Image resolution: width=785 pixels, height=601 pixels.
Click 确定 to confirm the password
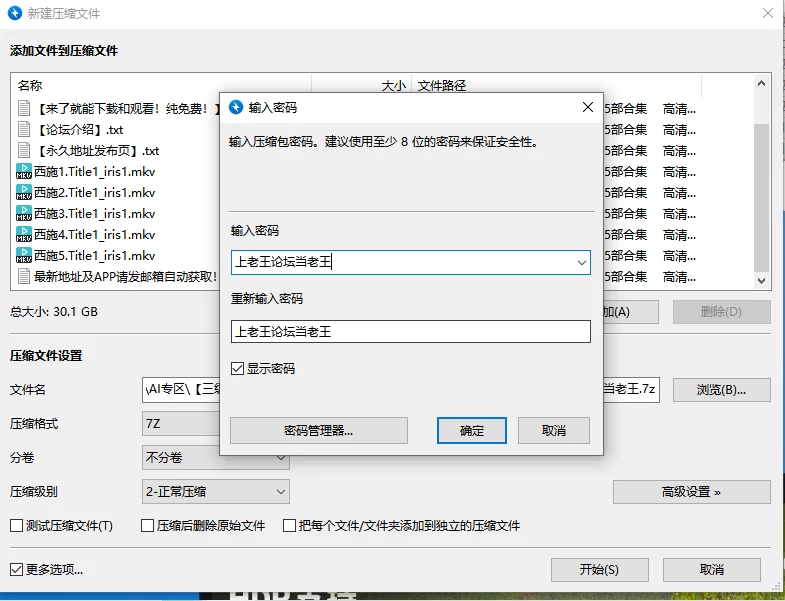(472, 431)
